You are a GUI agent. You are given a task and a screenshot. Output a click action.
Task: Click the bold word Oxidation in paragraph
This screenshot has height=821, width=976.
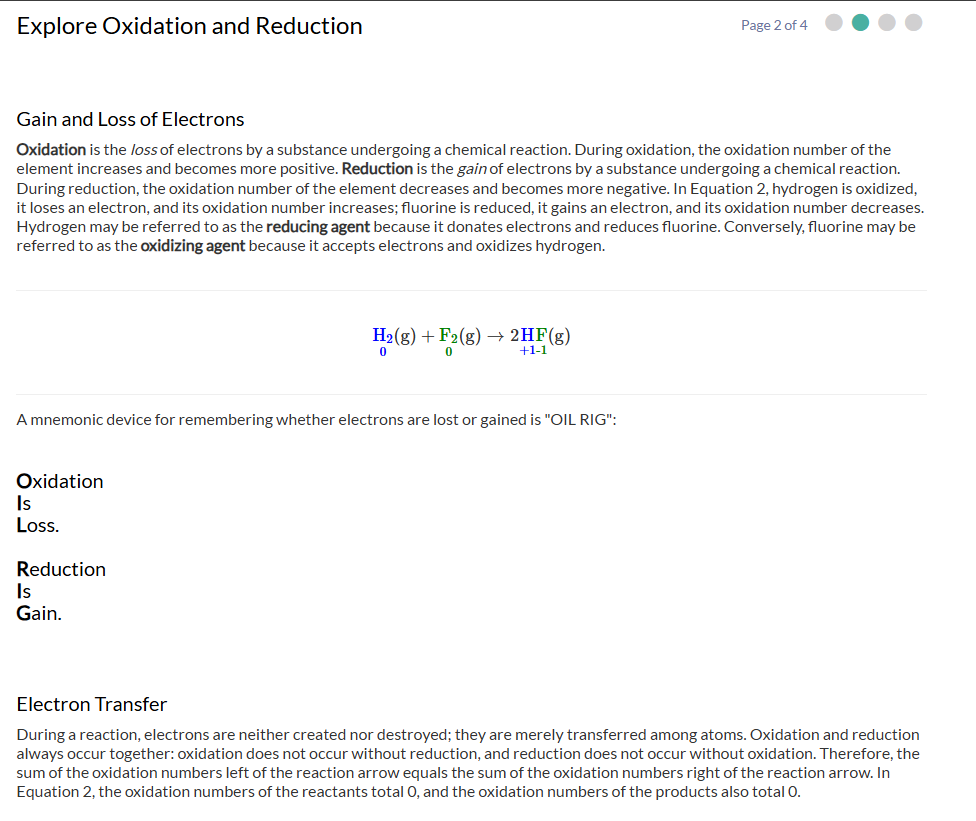[51, 150]
